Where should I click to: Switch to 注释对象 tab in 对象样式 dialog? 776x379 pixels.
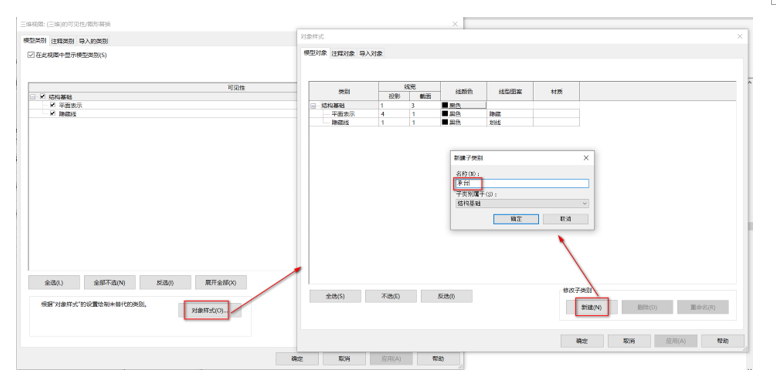(343, 53)
